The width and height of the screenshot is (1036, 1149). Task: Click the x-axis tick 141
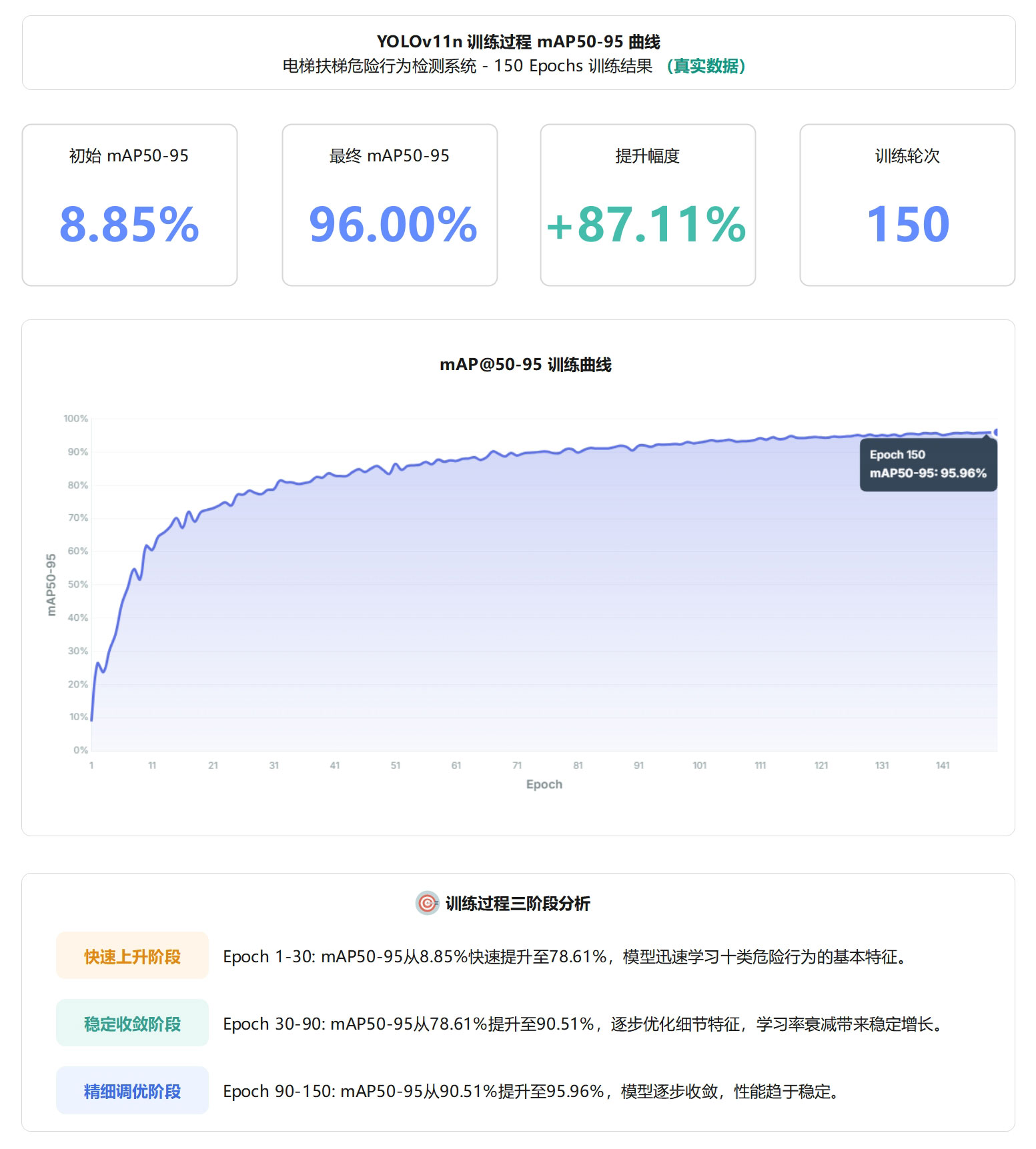point(943,766)
